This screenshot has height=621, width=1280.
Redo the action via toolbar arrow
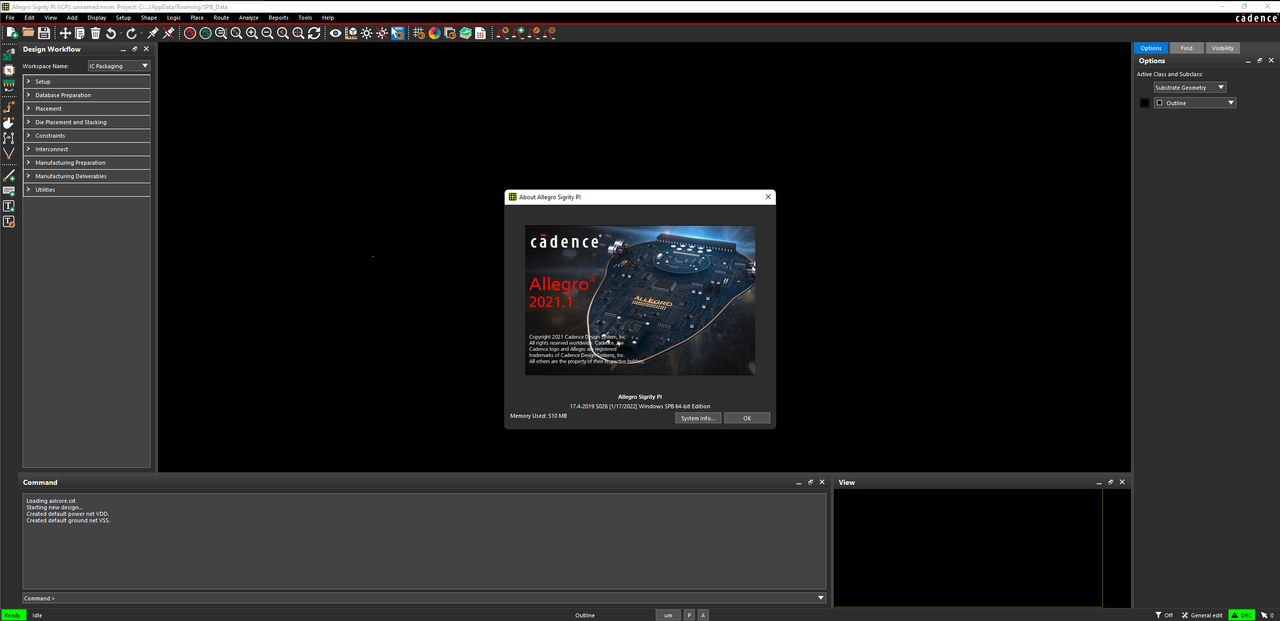click(x=131, y=33)
